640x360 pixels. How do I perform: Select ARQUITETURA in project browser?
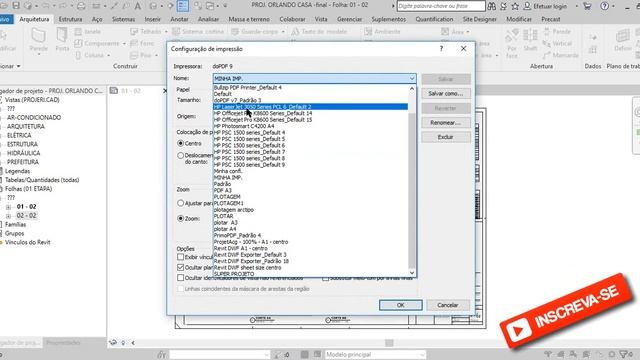[26, 127]
